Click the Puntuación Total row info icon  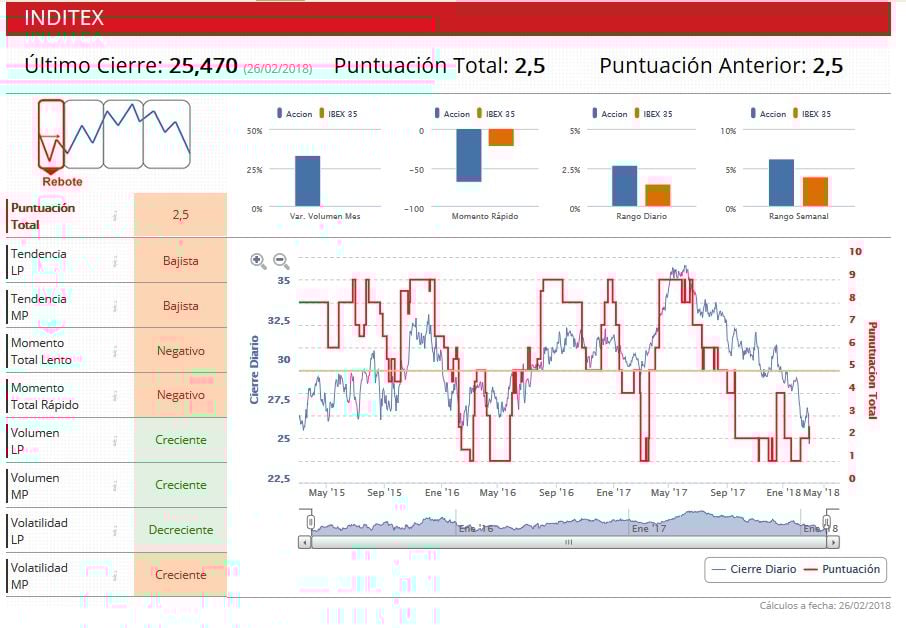point(115,215)
